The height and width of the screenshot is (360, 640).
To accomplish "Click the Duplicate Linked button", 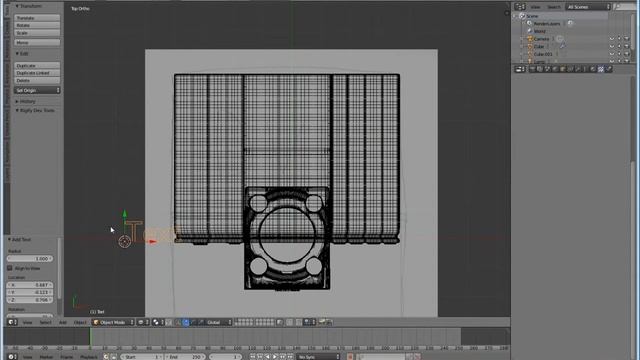I will click(x=37, y=73).
